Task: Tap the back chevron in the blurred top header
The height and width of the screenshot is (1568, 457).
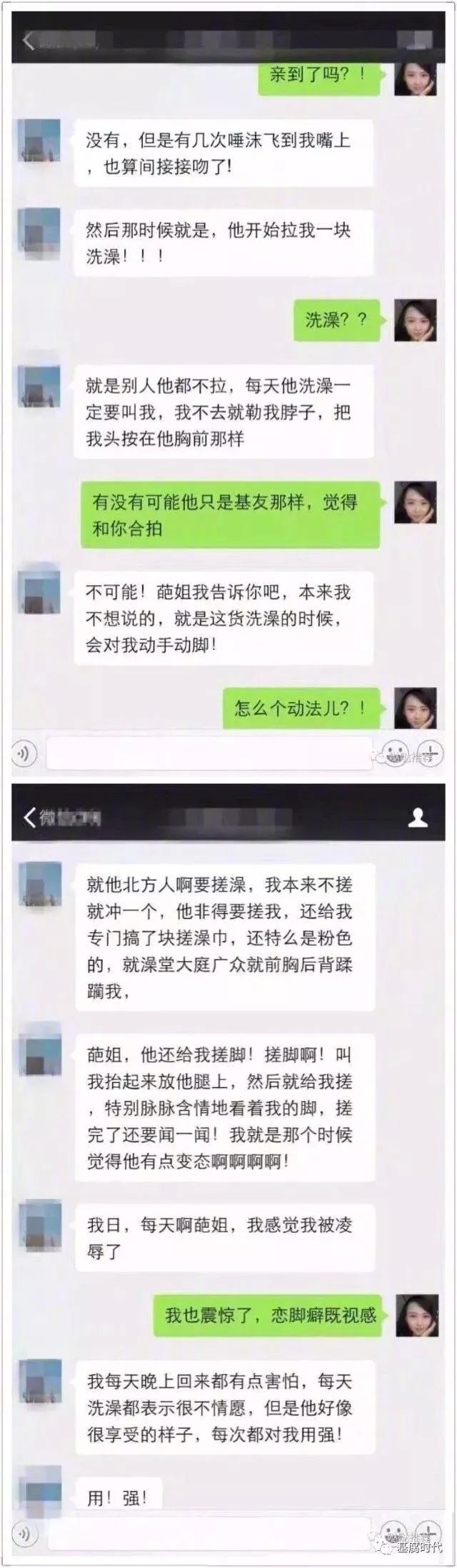Action: (x=29, y=41)
